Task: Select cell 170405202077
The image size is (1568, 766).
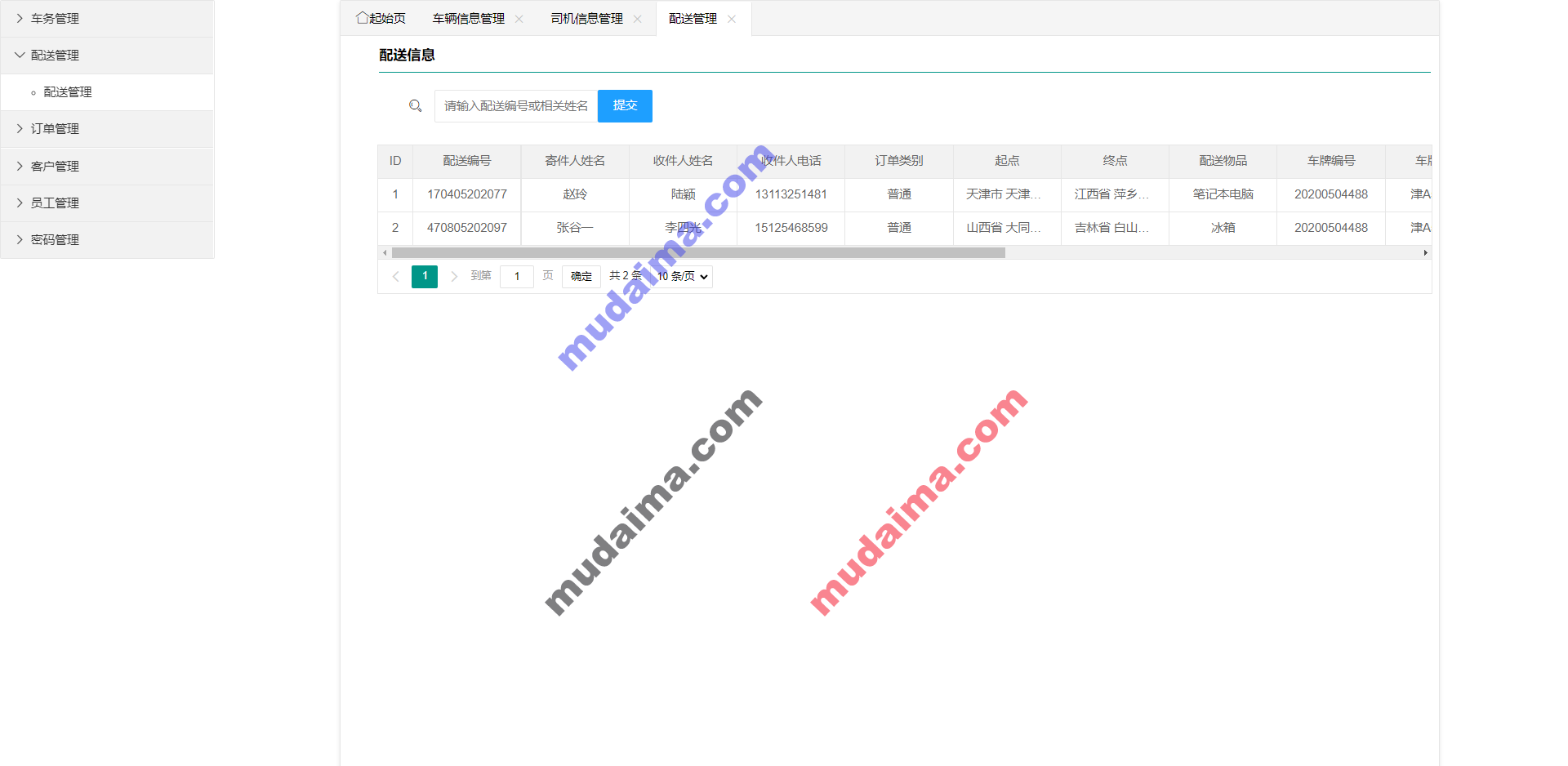Action: tap(467, 195)
